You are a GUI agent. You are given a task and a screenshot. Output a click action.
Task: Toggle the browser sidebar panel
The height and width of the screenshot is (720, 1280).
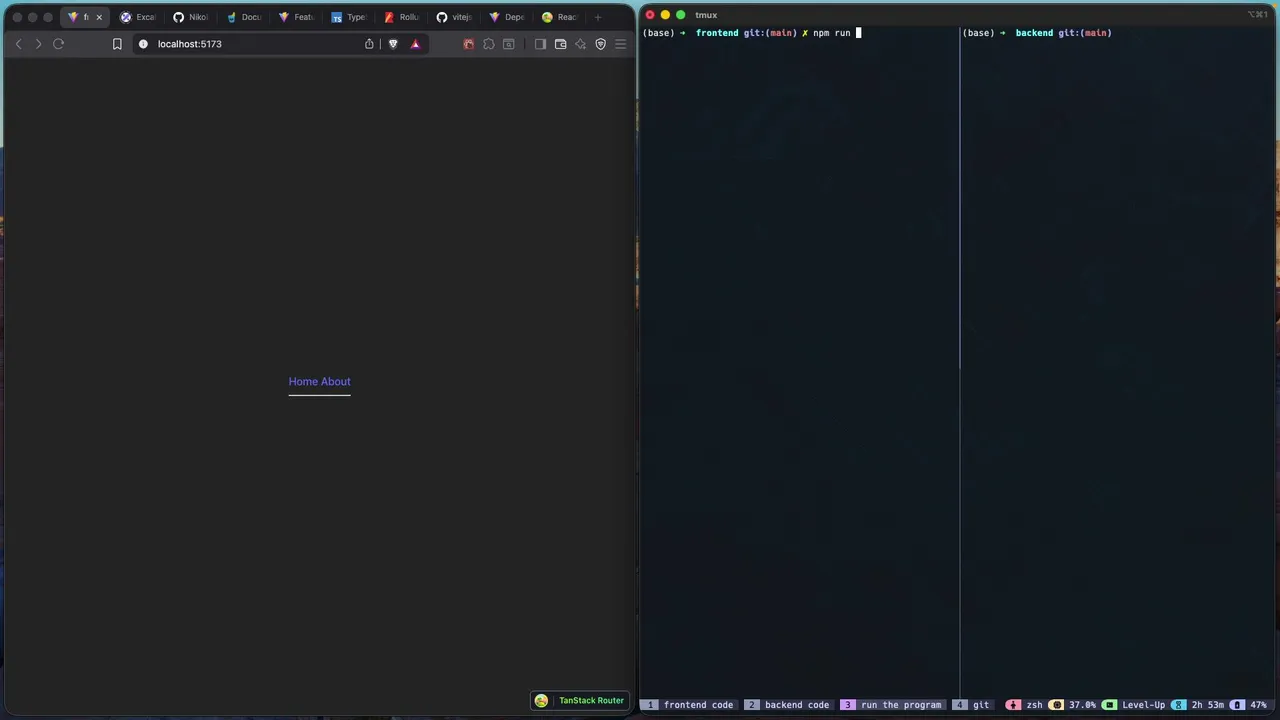540,44
